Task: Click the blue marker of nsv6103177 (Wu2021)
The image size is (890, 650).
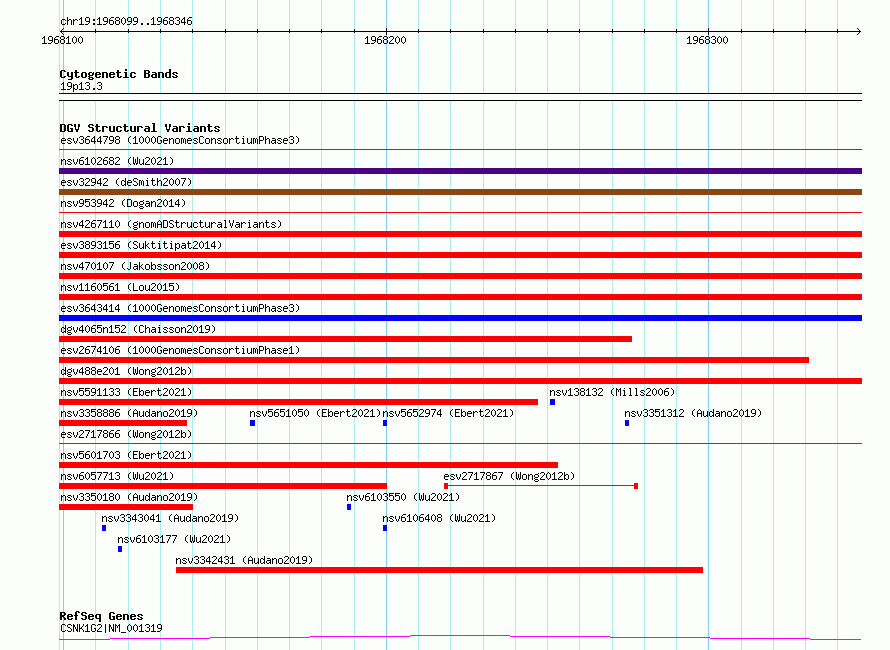Action: 120,549
